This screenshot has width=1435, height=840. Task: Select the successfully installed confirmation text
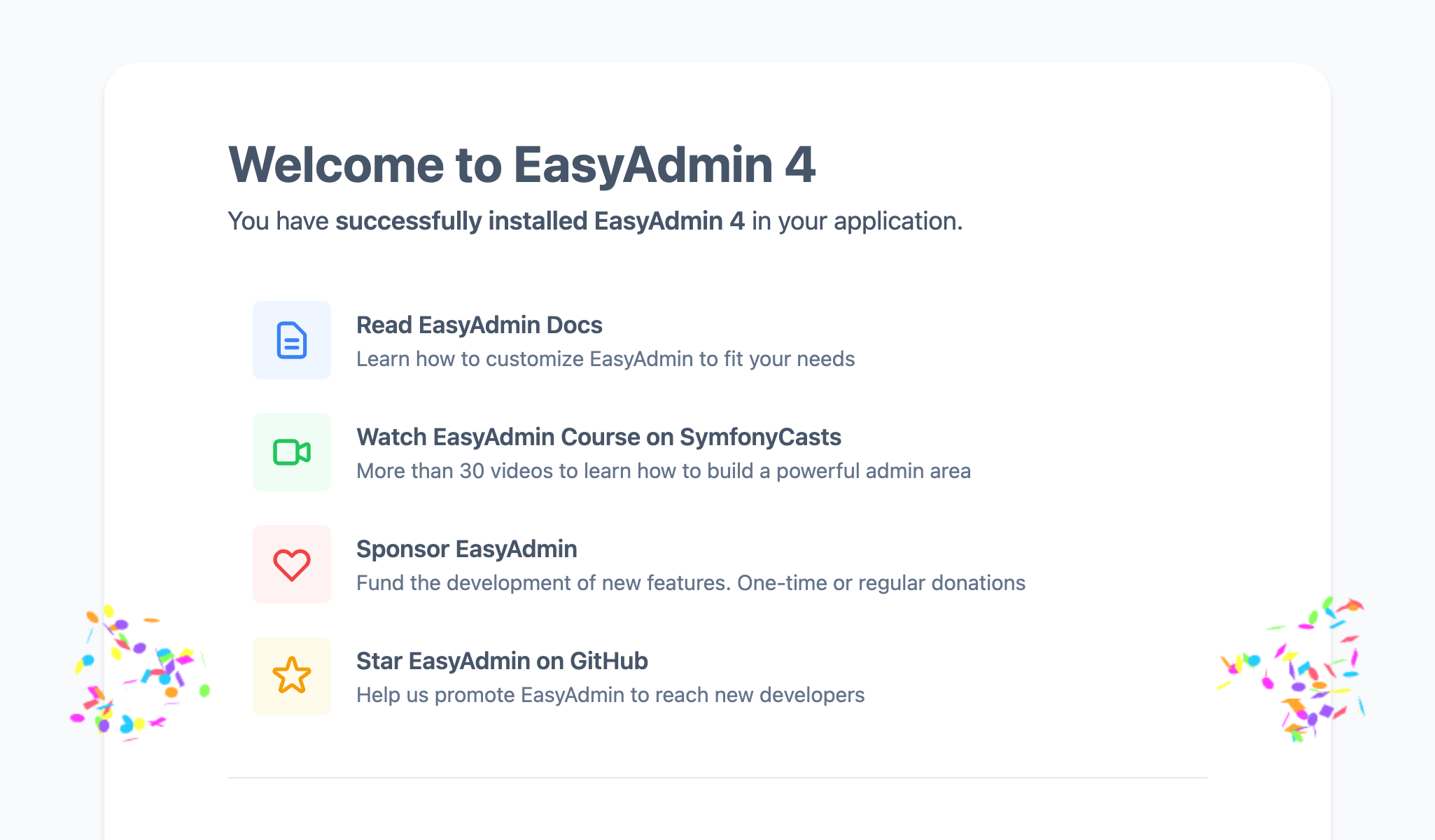pyautogui.click(x=596, y=221)
